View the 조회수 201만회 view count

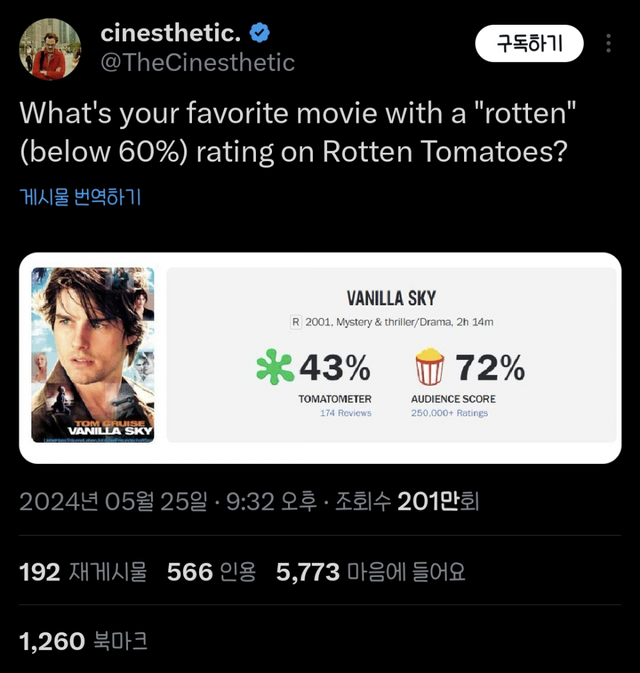(407, 501)
